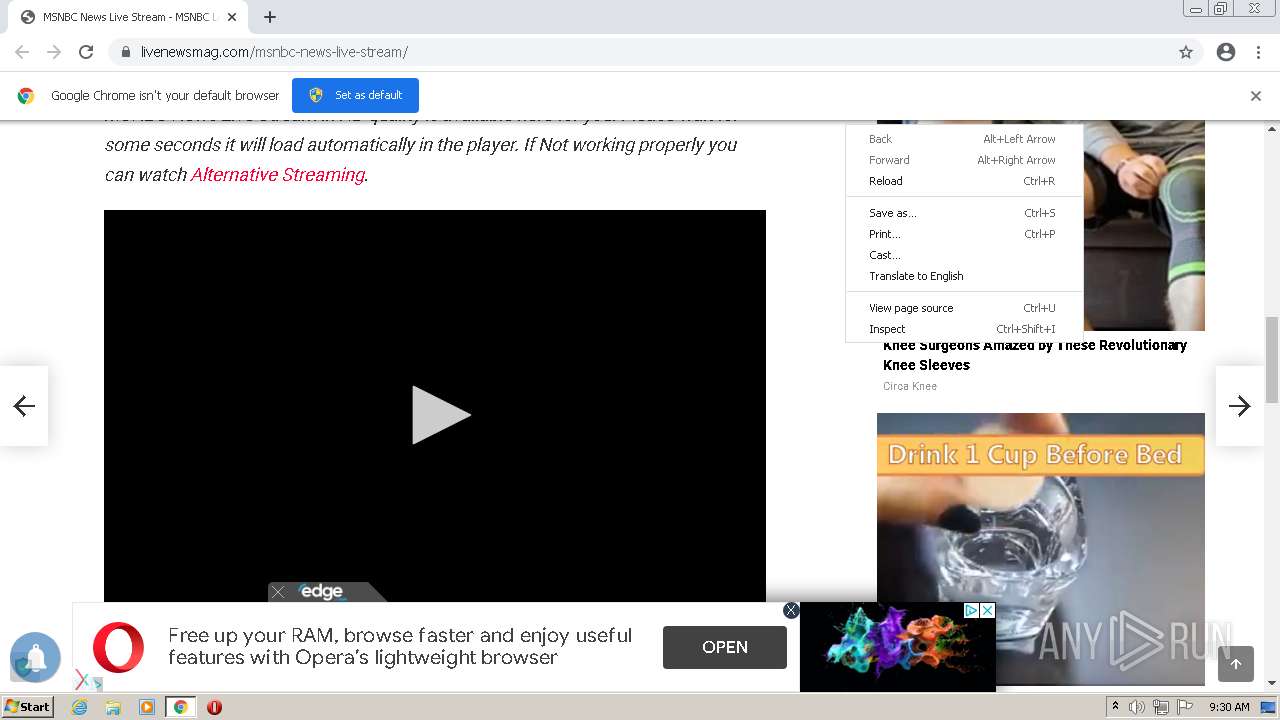Select Back in the context menu
The width and height of the screenshot is (1280, 720).
pyautogui.click(x=962, y=139)
